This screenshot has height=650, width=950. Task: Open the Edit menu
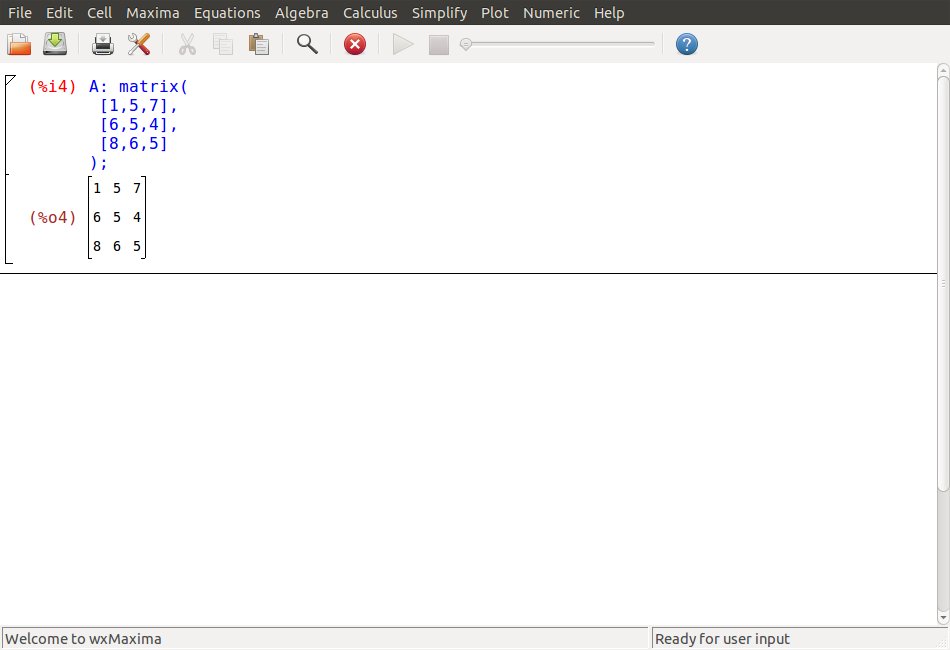point(59,13)
